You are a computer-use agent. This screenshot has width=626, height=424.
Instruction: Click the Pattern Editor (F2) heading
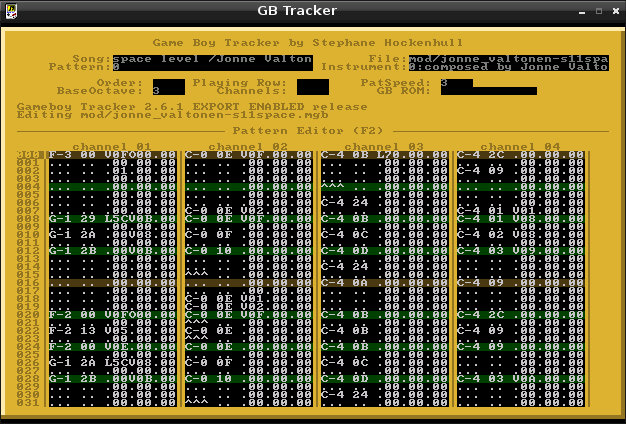click(310, 131)
